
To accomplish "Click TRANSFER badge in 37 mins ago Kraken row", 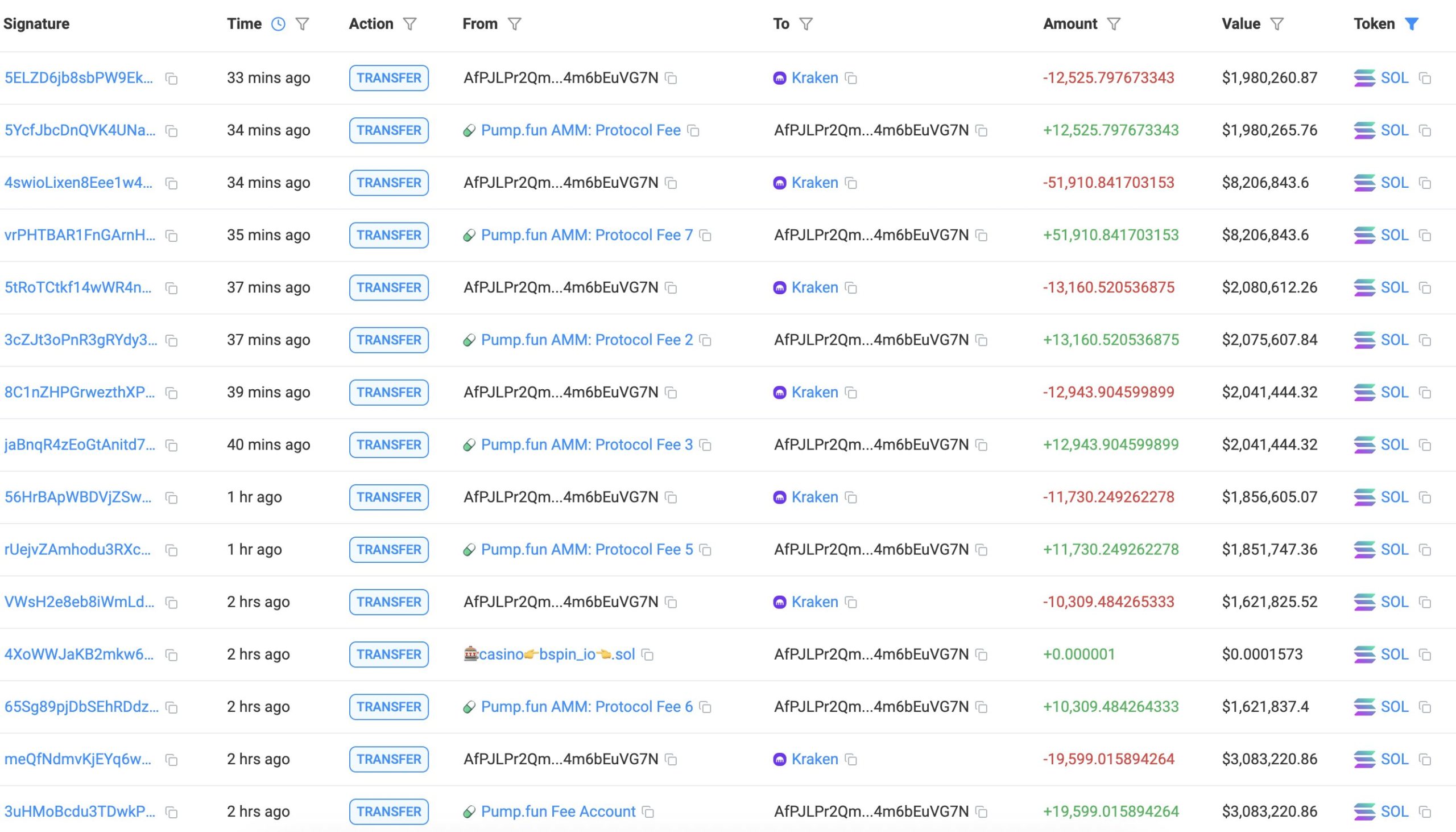I will pyautogui.click(x=389, y=287).
